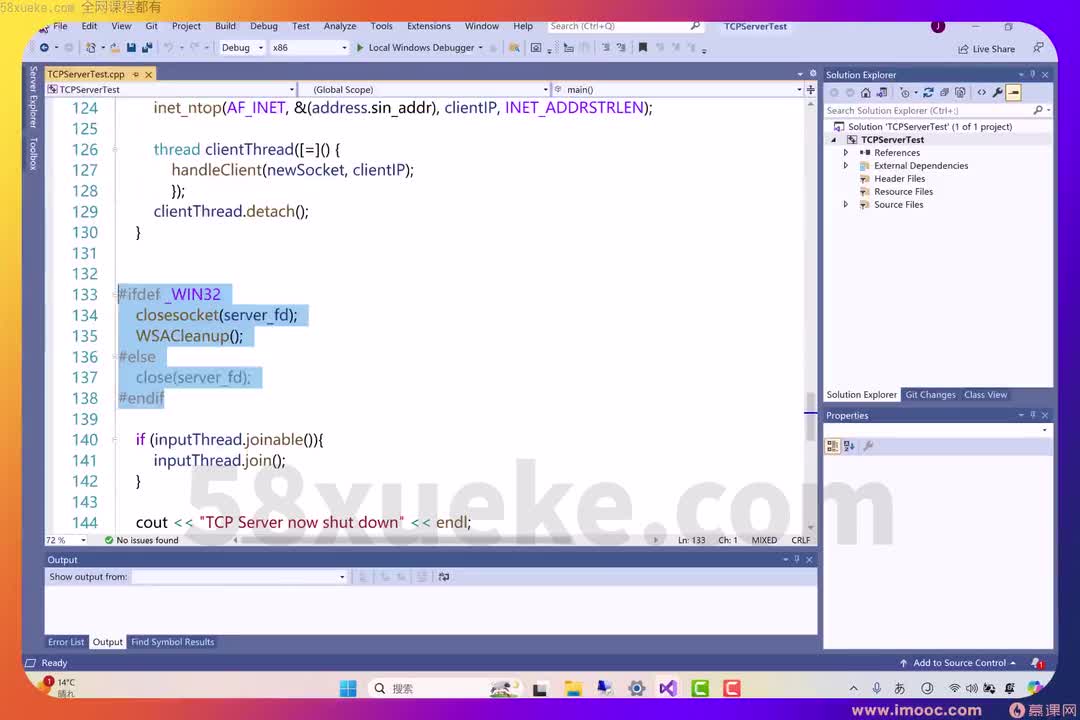The image size is (1080, 720).
Task: Switch to Git Changes tab
Action: [930, 395]
